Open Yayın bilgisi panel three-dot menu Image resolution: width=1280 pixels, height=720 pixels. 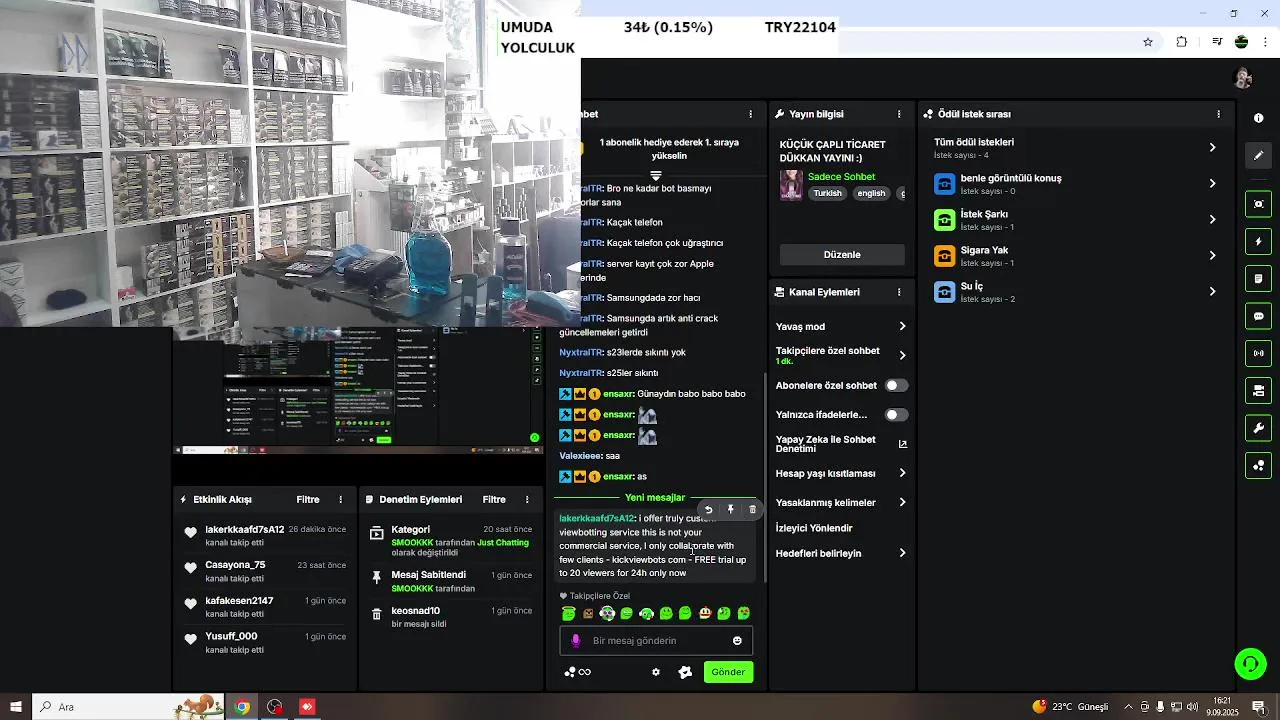tap(899, 114)
